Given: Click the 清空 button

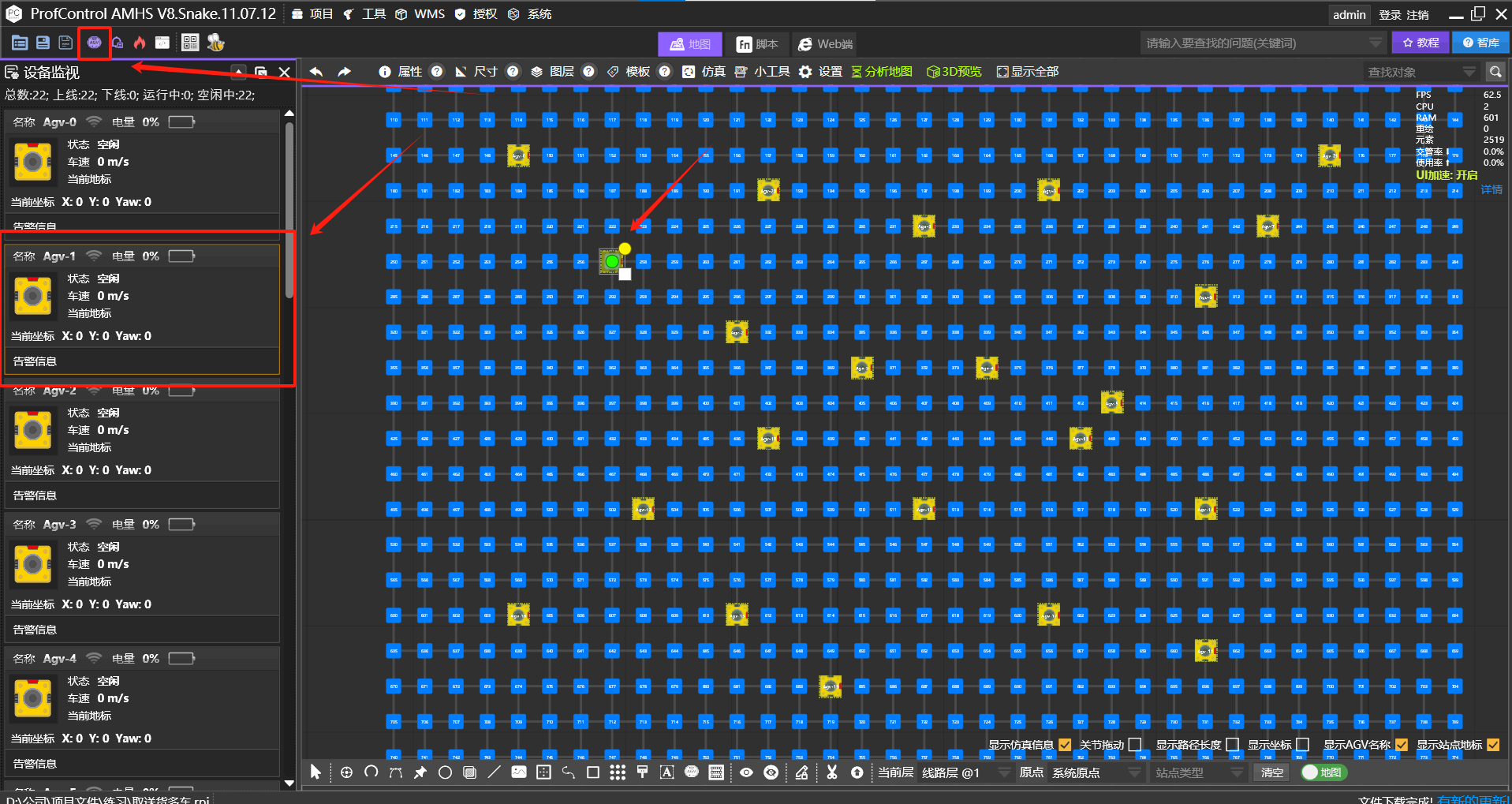Looking at the screenshot, I should click(1272, 772).
